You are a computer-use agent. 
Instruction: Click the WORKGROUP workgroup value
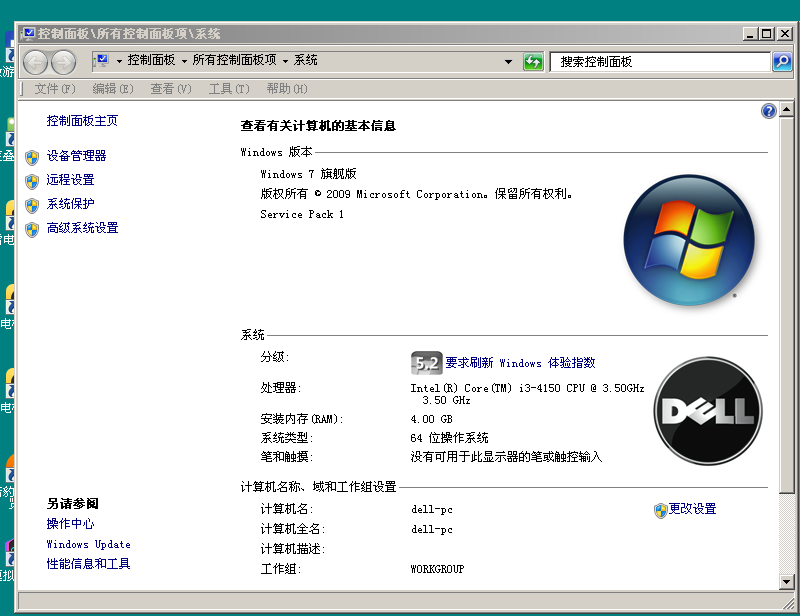pyautogui.click(x=437, y=569)
